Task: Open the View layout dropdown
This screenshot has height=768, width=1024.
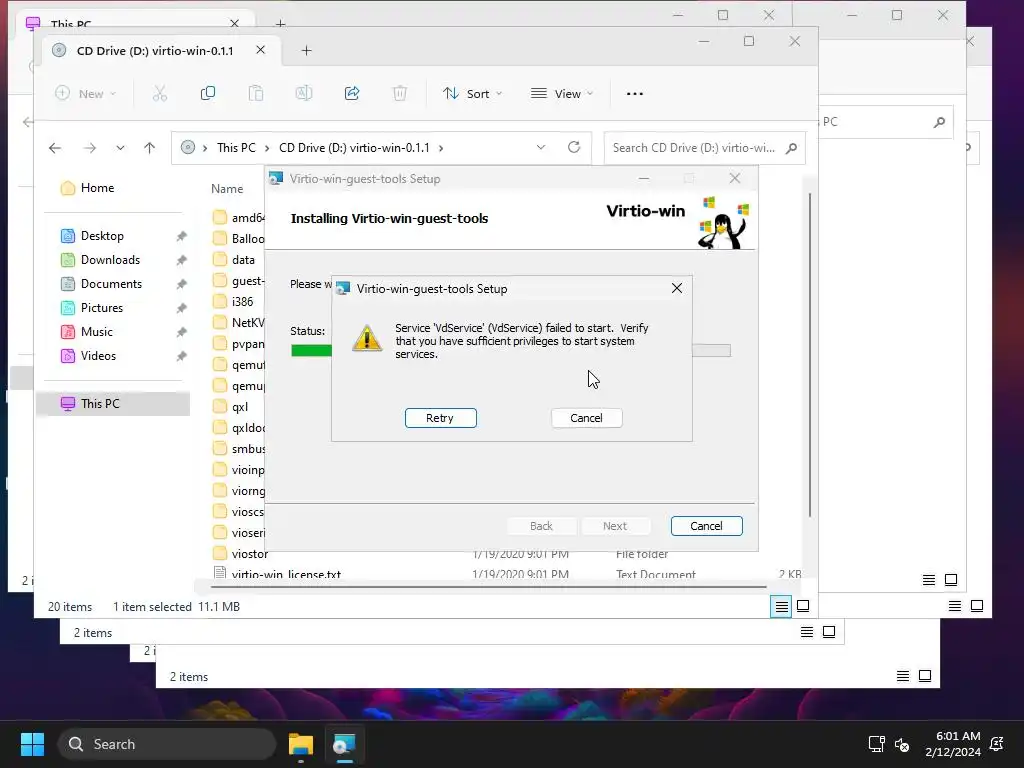Action: coord(562,93)
